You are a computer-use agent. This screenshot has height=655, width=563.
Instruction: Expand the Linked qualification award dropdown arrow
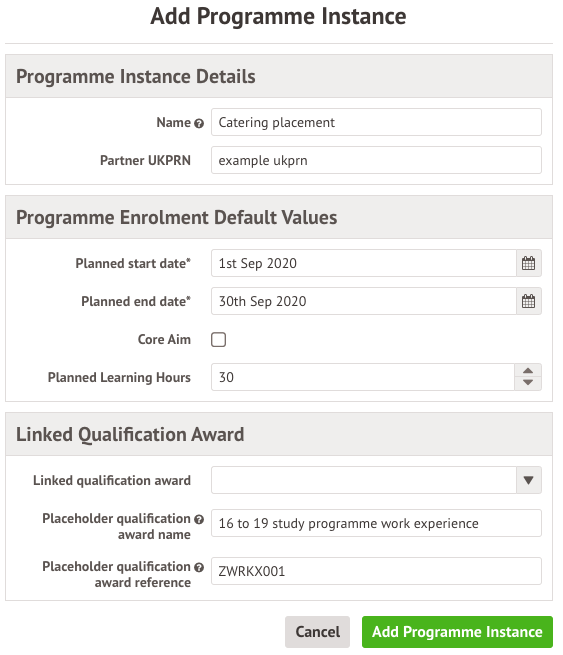pos(529,480)
